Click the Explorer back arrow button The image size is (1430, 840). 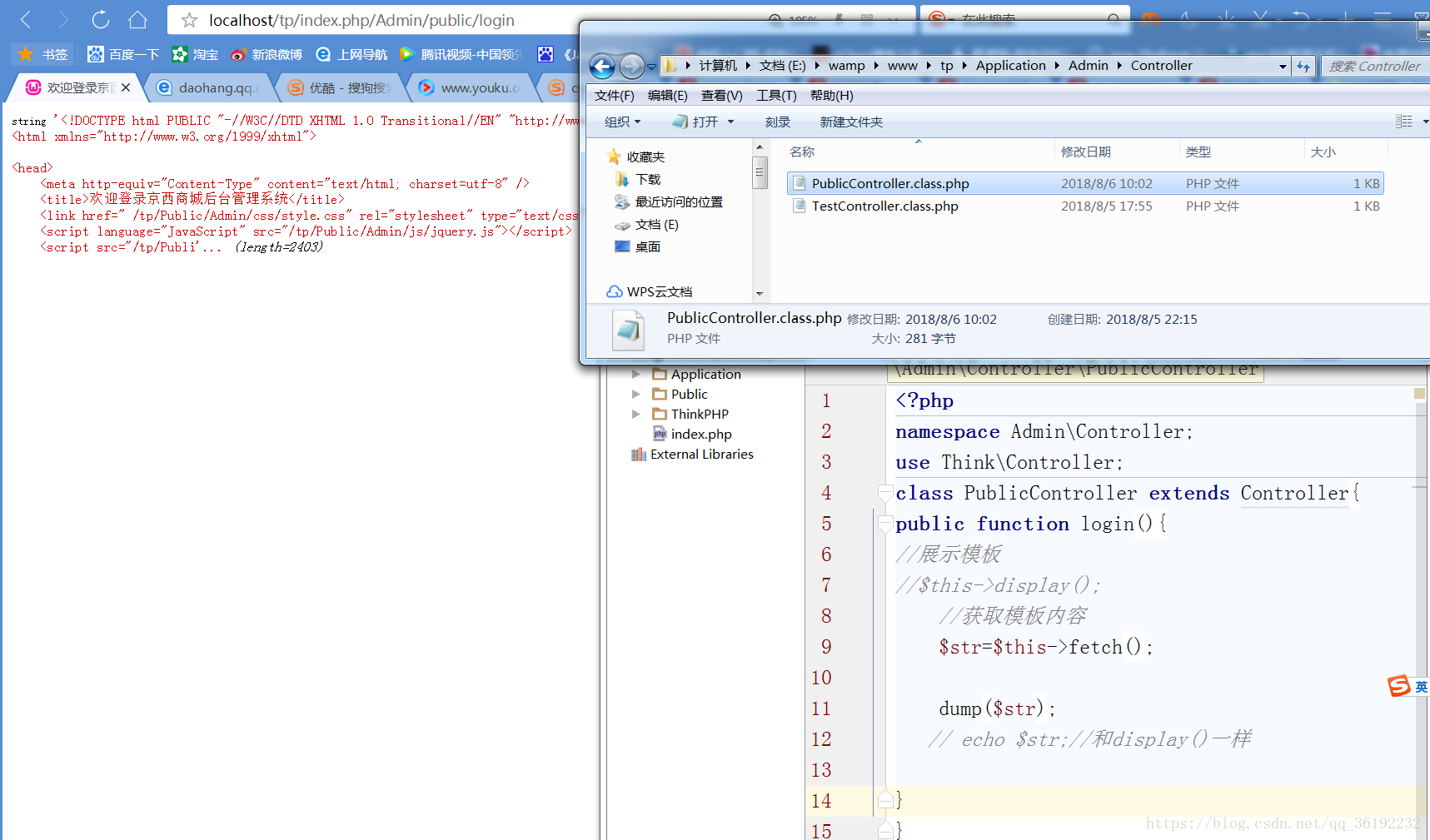602,66
